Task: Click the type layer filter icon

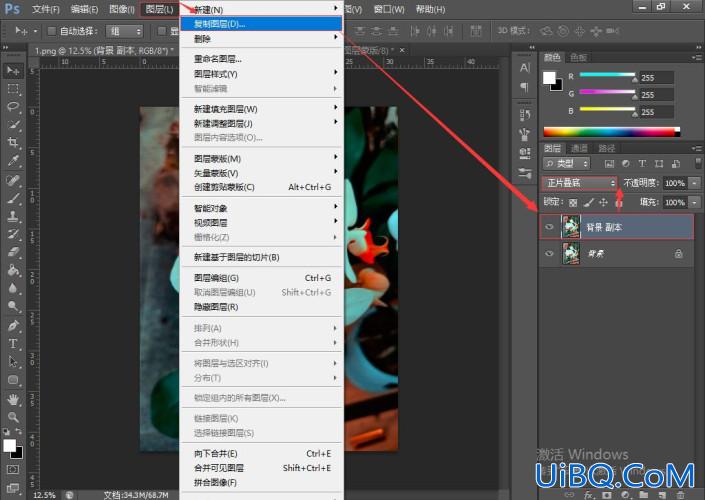Action: point(642,164)
